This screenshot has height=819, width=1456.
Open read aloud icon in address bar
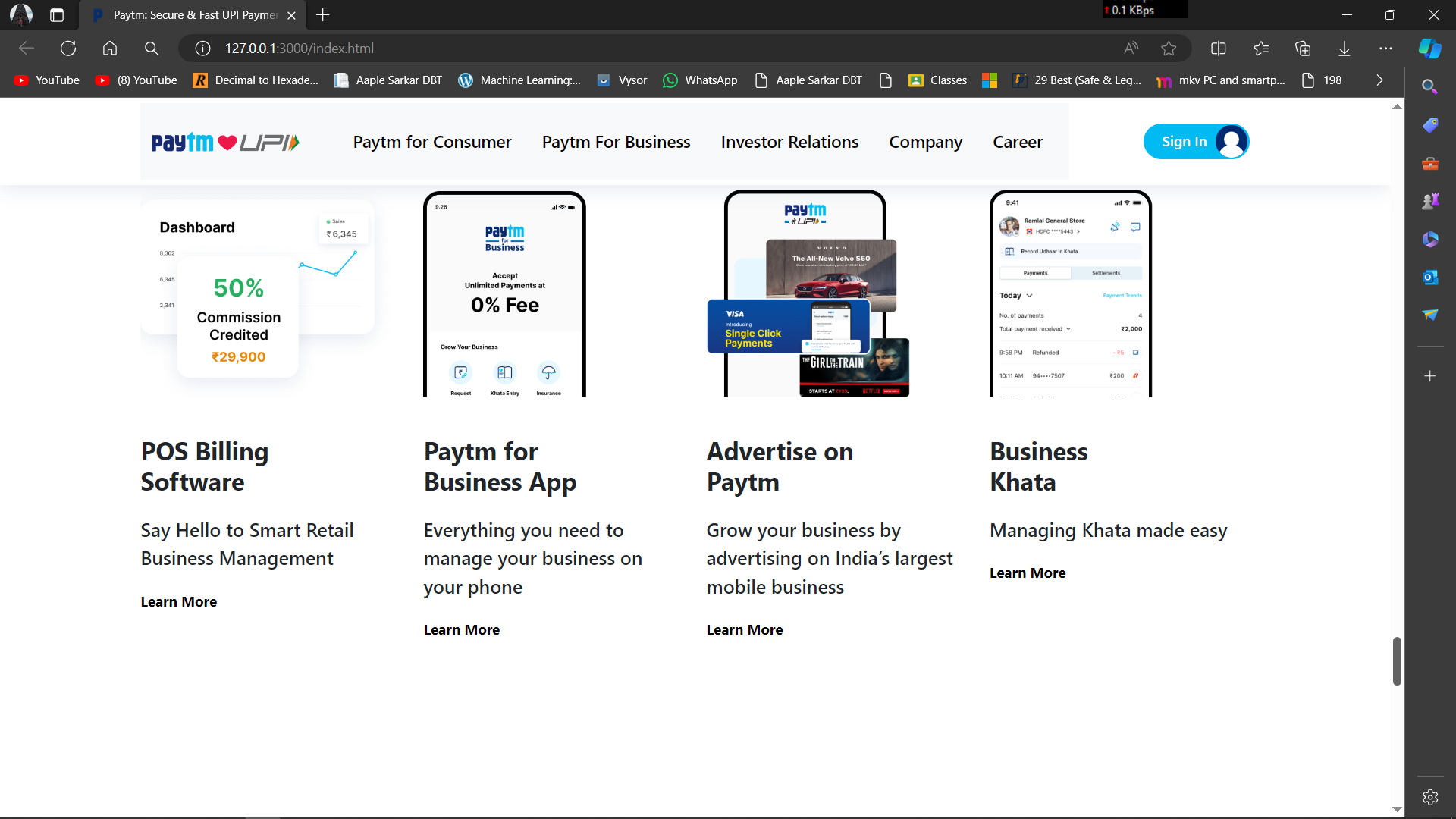click(1131, 49)
